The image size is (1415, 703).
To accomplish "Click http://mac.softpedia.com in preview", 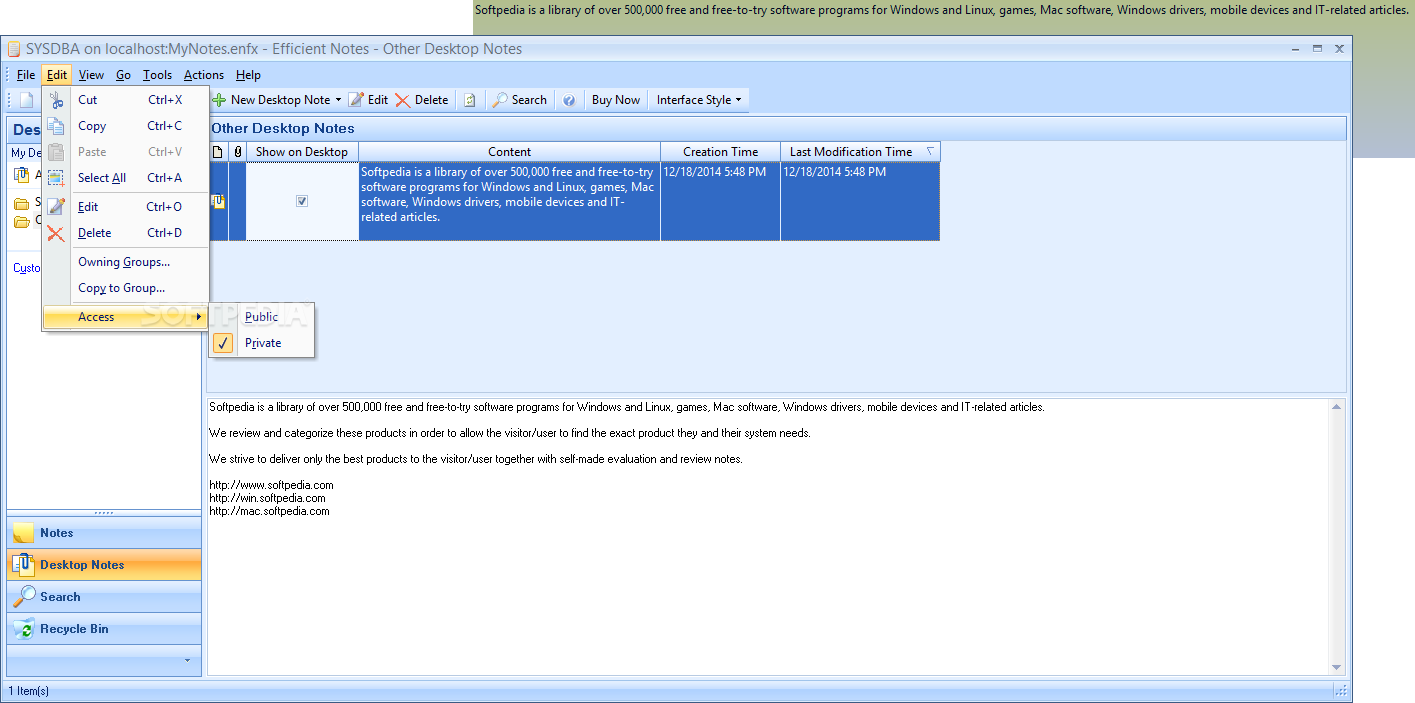I will point(269,511).
